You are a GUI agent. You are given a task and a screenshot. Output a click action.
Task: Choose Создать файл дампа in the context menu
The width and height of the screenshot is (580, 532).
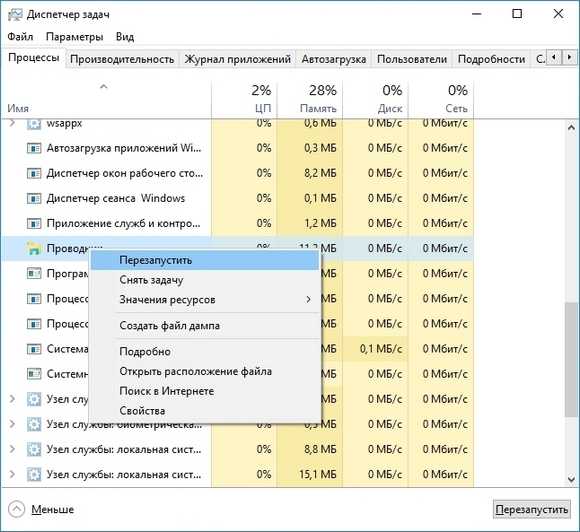point(205,326)
